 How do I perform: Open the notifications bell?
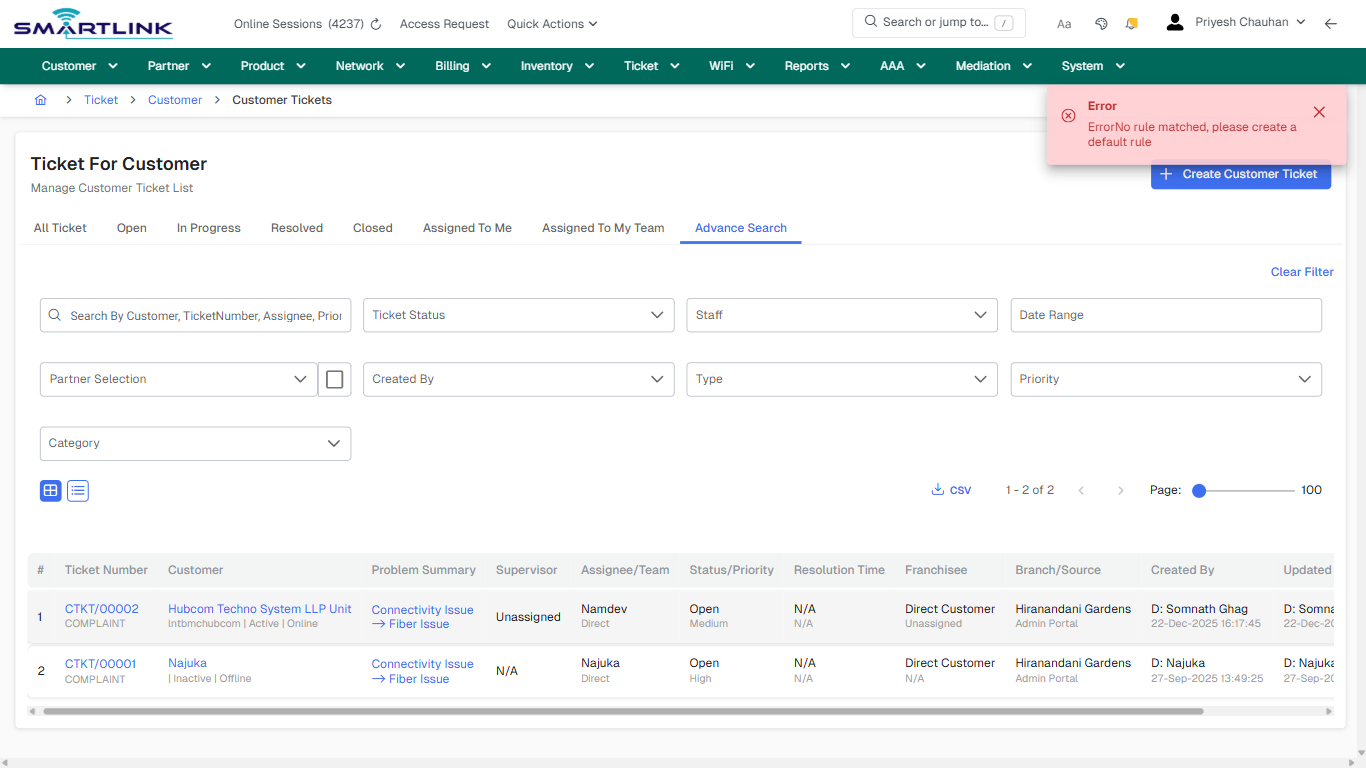click(x=1131, y=22)
